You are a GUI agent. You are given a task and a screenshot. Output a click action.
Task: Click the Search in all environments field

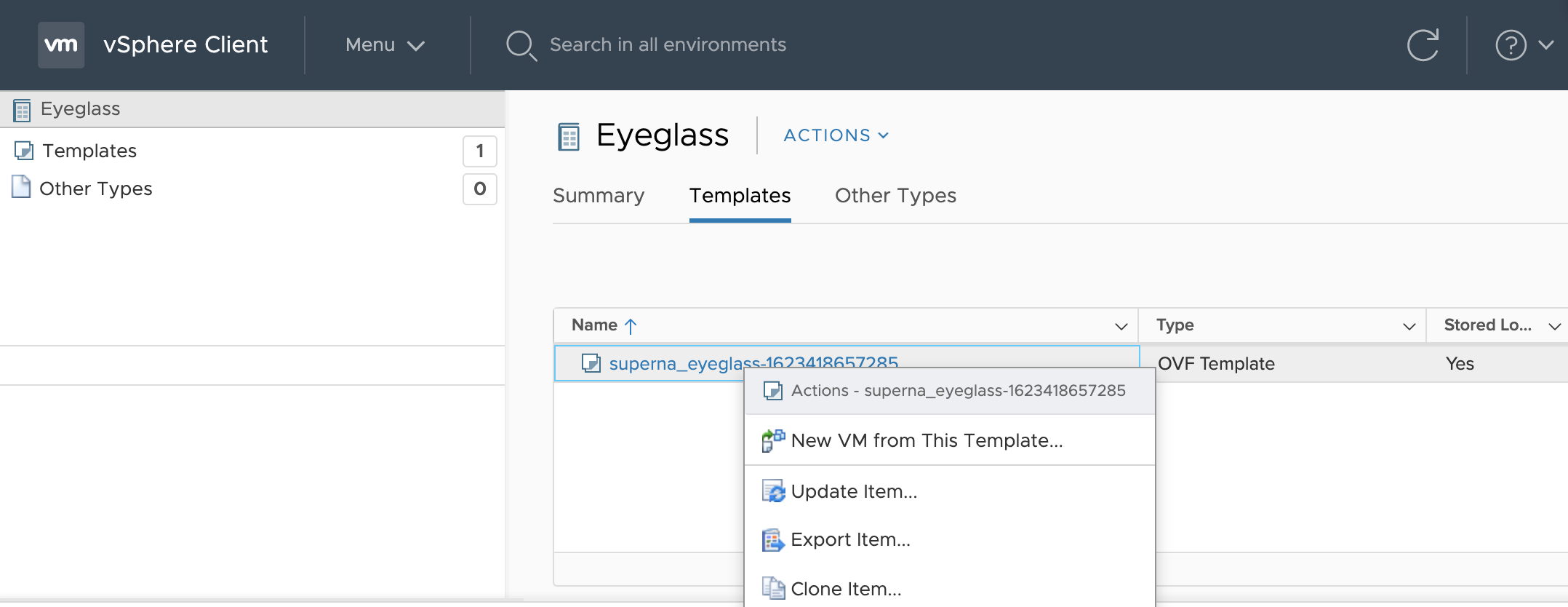668,45
